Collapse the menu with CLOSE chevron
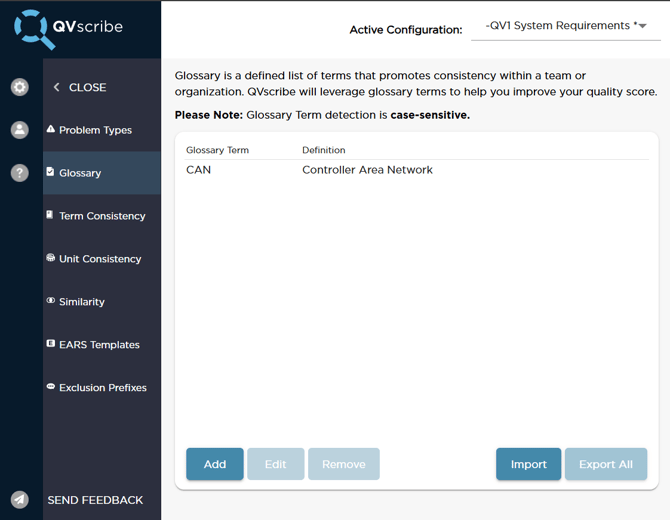This screenshot has height=520, width=670. tap(57, 88)
